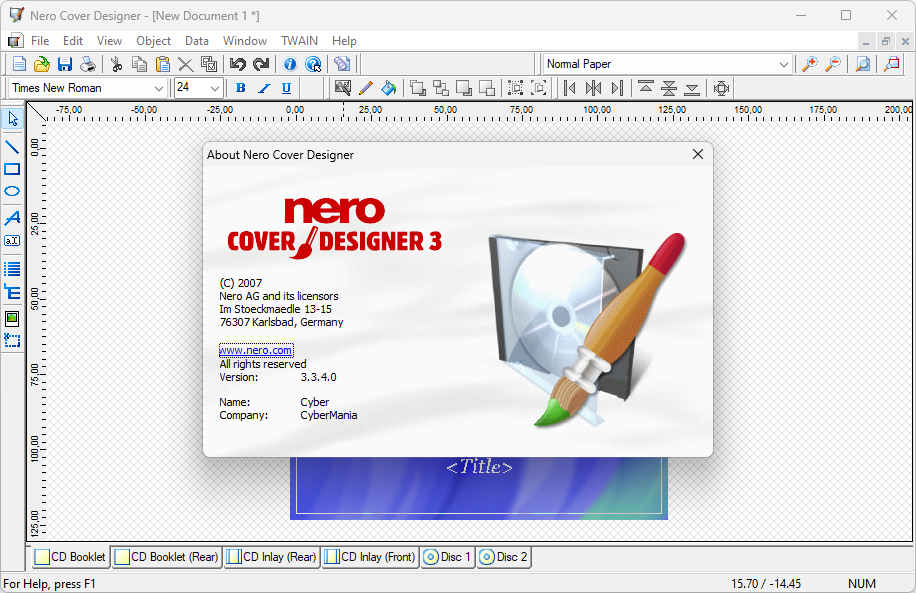
Task: Close the About Nero Cover Designer dialog
Action: (698, 154)
